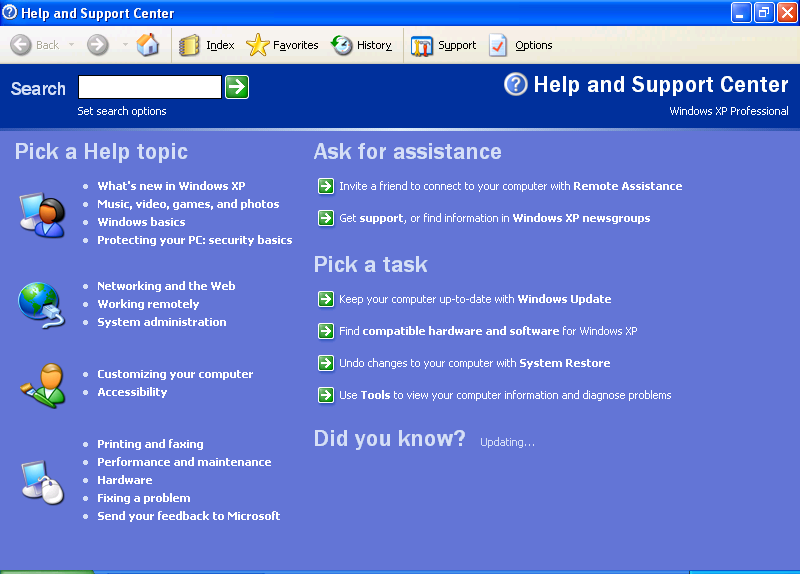Open Customizing your computer topic
800x574 pixels.
(x=175, y=374)
